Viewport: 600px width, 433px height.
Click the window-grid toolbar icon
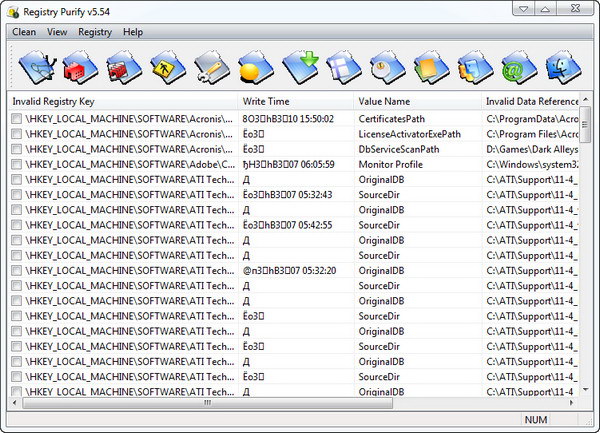[341, 68]
